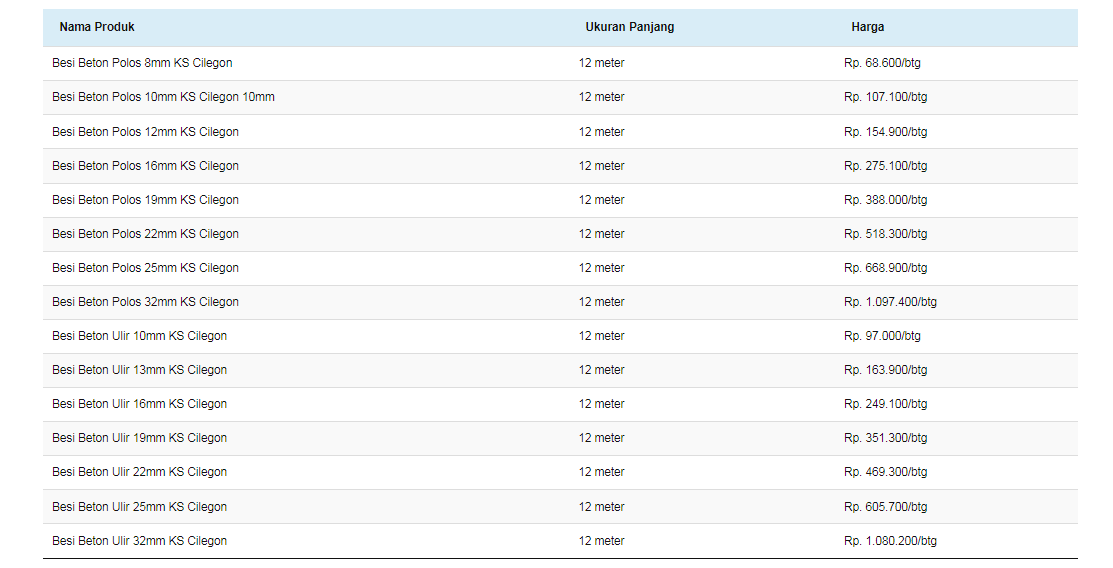The height and width of the screenshot is (568, 1113).
Task: Select Besi Beton Ulir 16mm KS Cilegon
Action: coord(140,404)
